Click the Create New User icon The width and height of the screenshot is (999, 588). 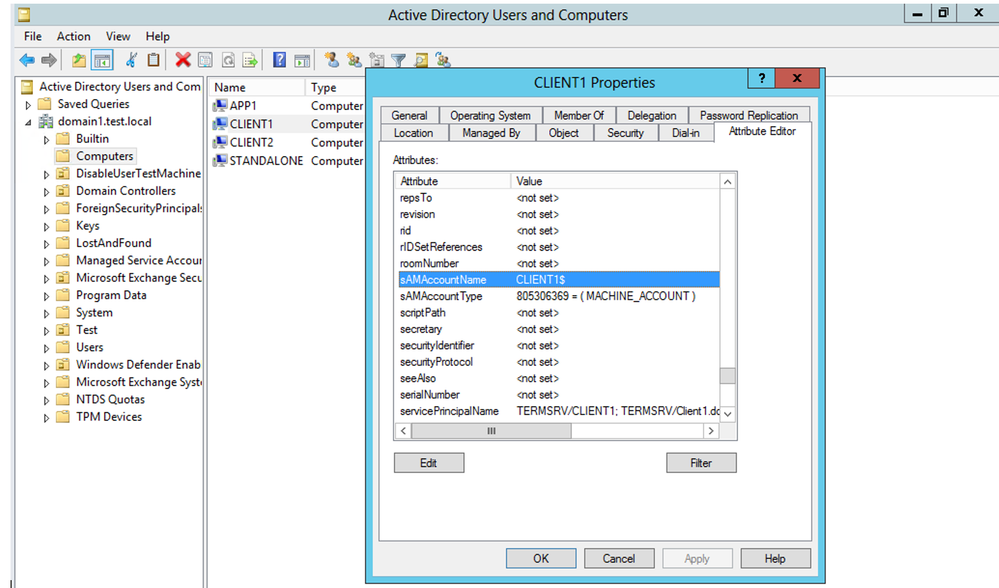pyautogui.click(x=333, y=60)
